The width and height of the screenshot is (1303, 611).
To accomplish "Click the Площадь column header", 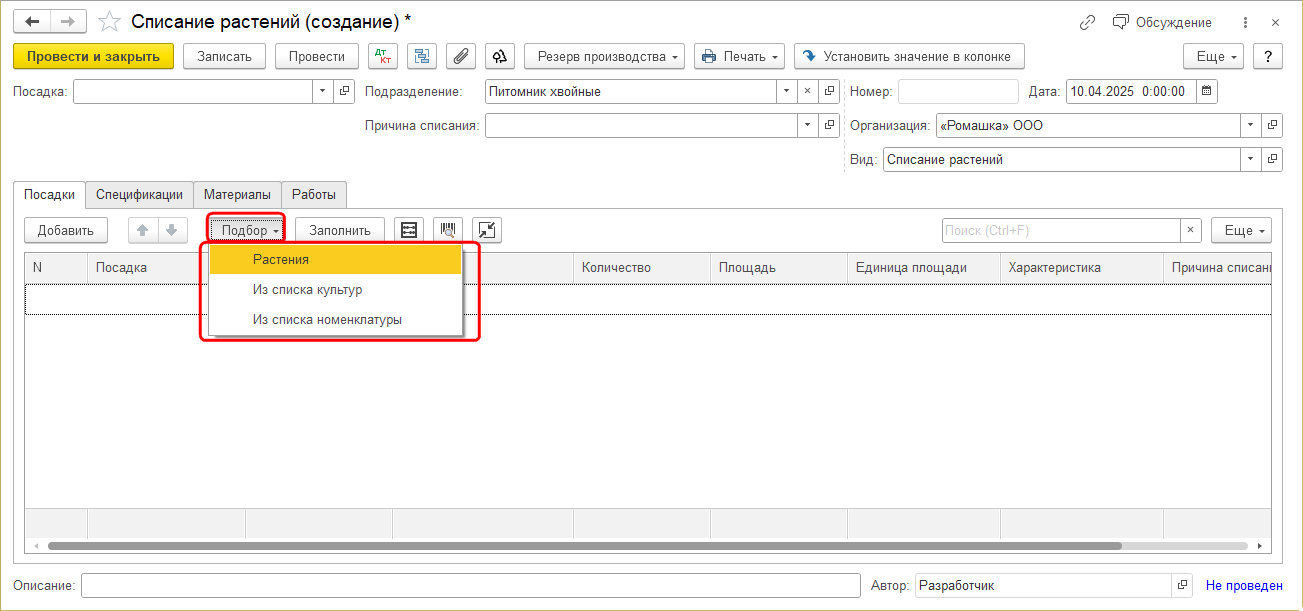I will pyautogui.click(x=778, y=267).
